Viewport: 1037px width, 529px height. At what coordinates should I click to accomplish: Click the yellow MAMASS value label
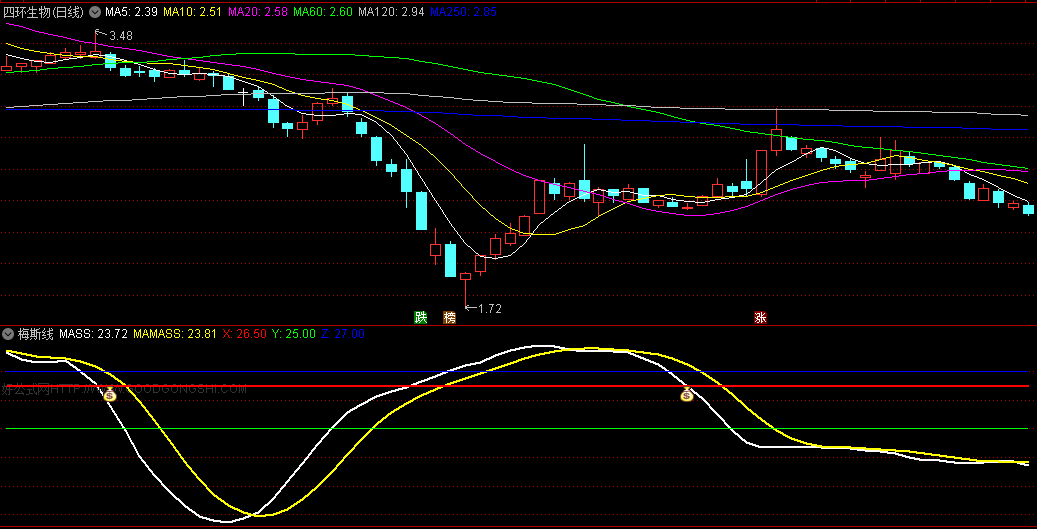point(174,334)
